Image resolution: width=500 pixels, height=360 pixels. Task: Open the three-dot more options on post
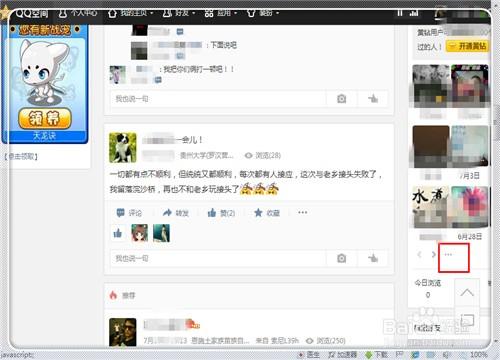click(x=302, y=212)
